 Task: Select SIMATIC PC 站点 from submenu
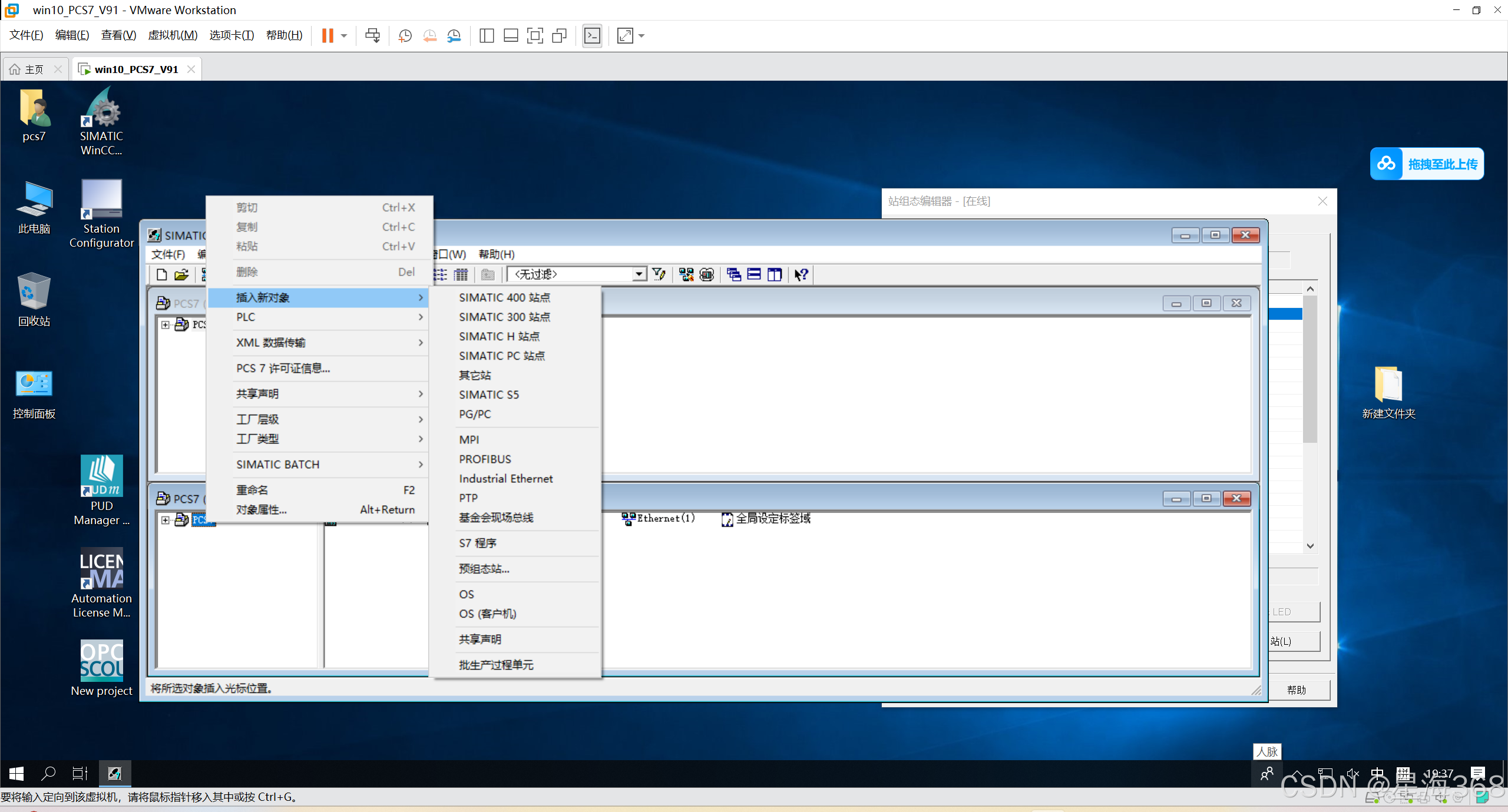pyautogui.click(x=502, y=356)
